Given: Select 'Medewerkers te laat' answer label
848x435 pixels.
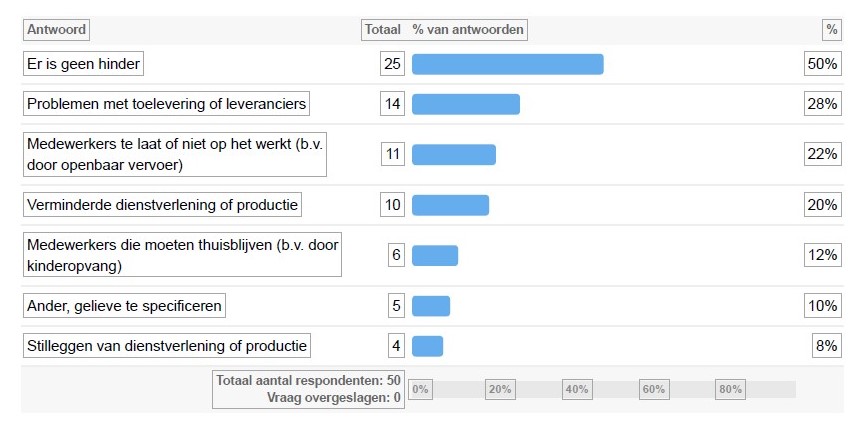Looking at the screenshot, I should coord(175,154).
